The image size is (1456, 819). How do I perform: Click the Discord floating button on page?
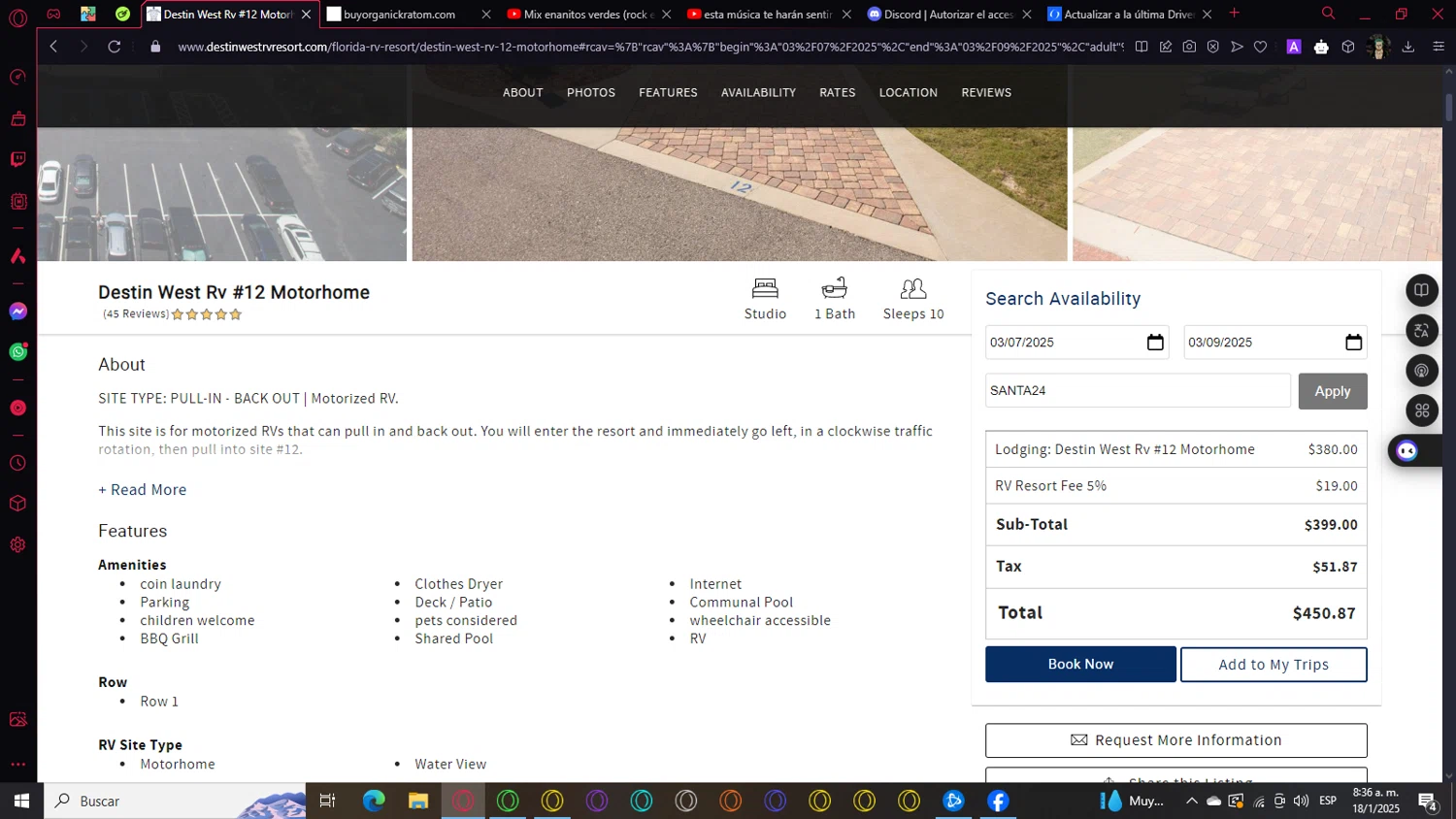(x=1407, y=450)
